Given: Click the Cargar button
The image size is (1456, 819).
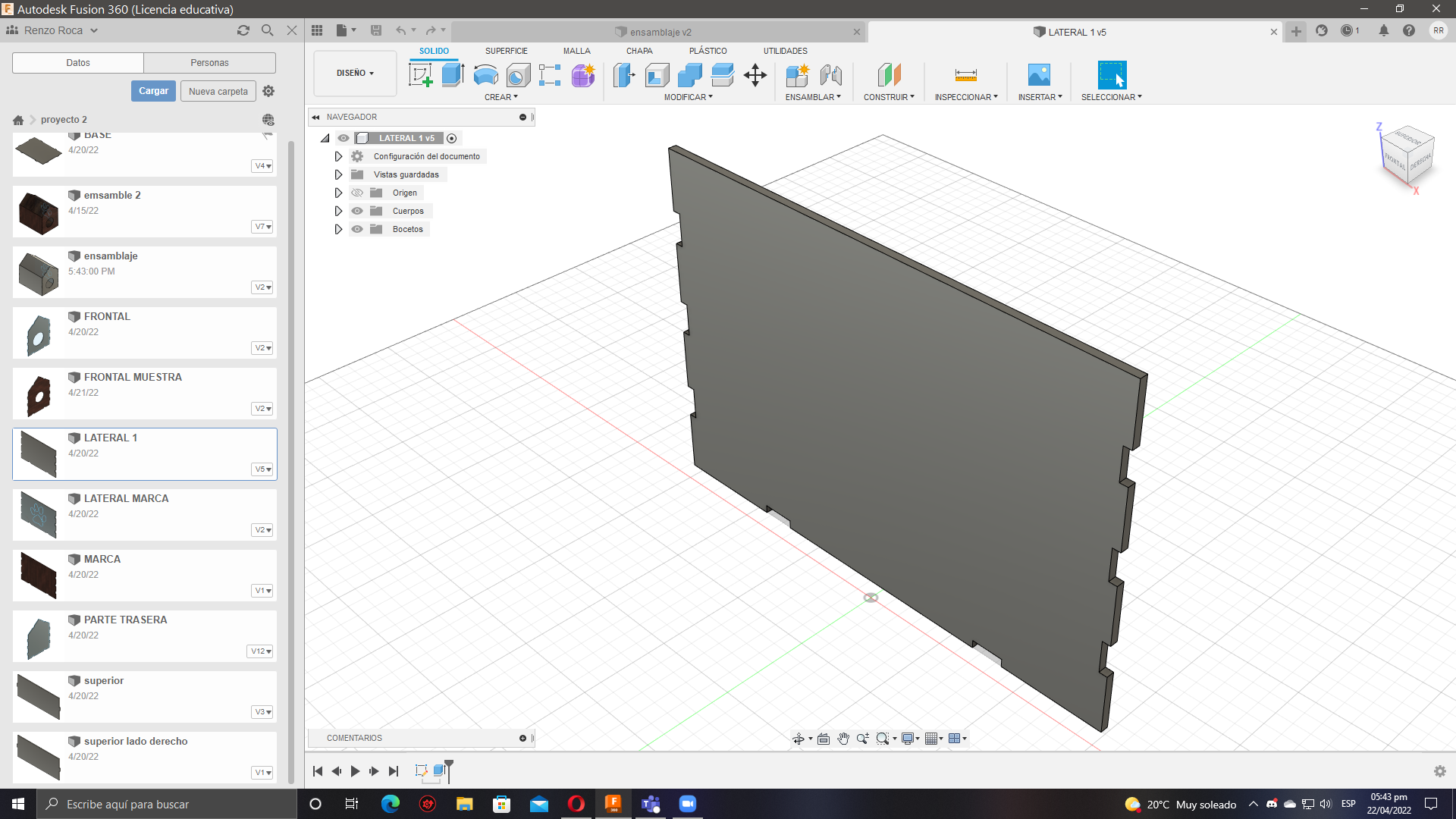Looking at the screenshot, I should [x=153, y=91].
